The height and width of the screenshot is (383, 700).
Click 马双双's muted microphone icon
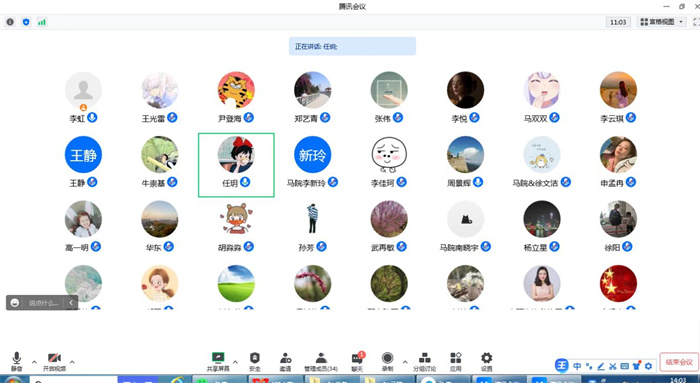tap(554, 117)
